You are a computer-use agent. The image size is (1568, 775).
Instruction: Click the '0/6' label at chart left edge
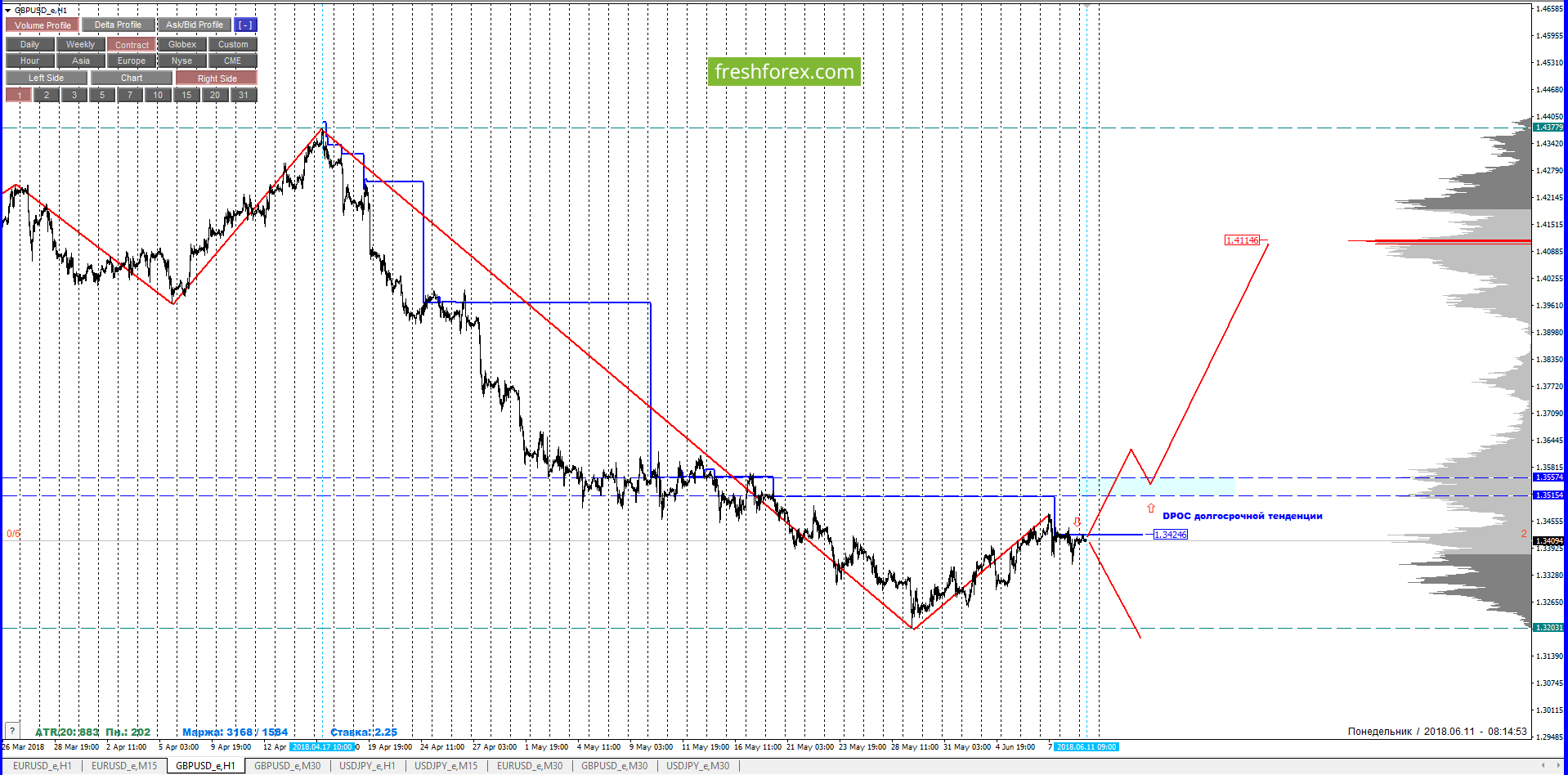click(13, 534)
